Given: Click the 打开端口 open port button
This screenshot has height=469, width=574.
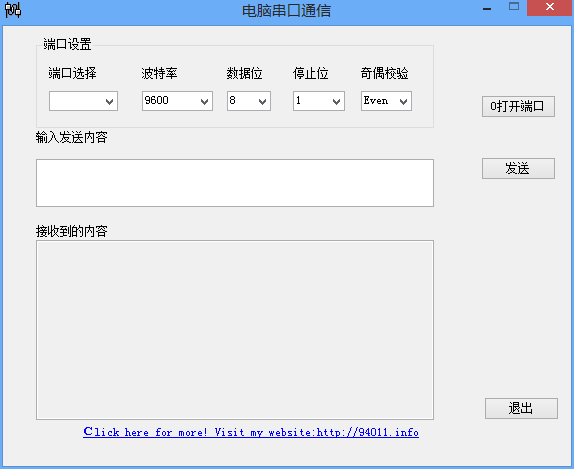Looking at the screenshot, I should 518,107.
